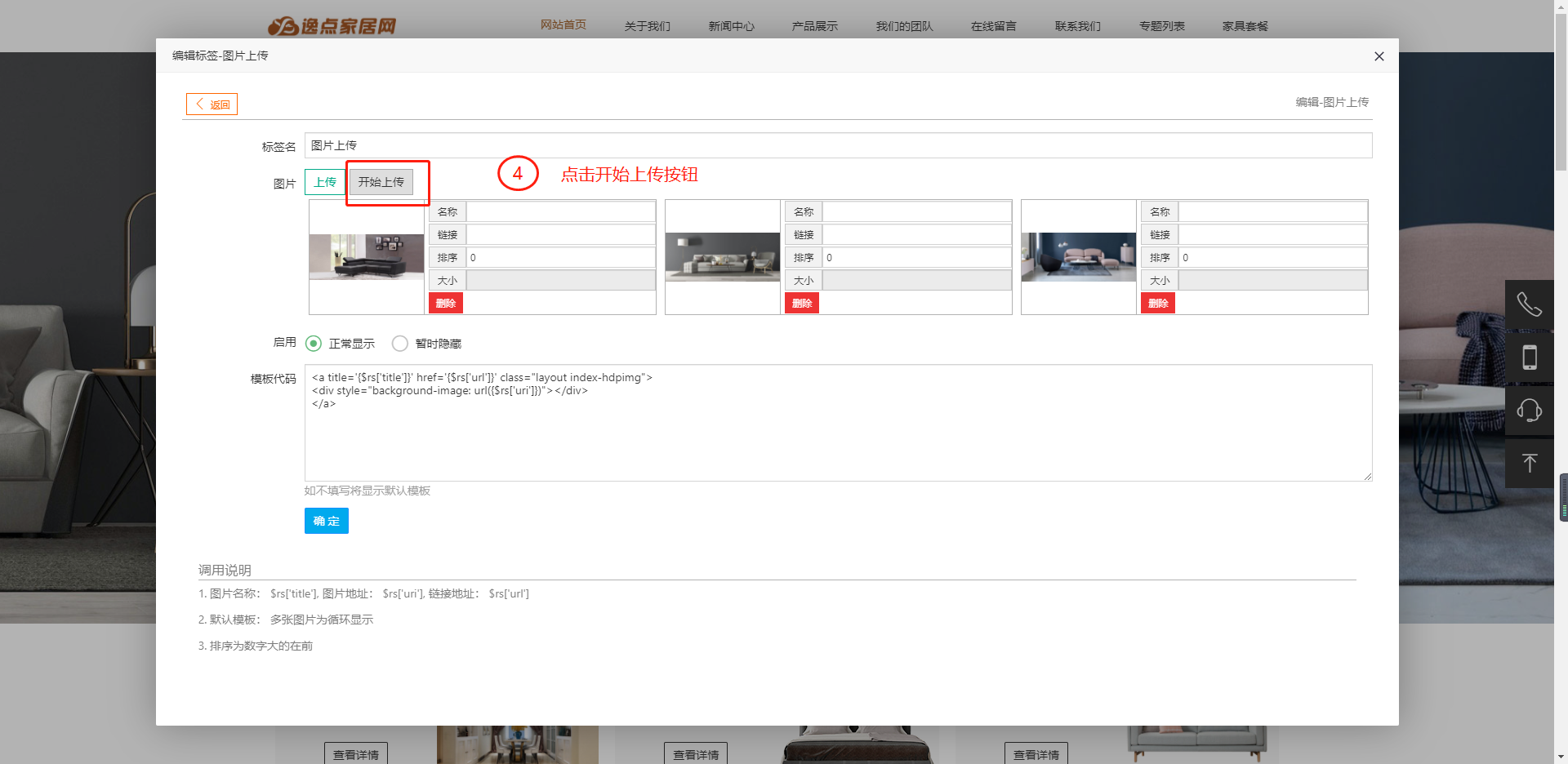The height and width of the screenshot is (764, 1568).
Task: Select the 正常显示 radio option
Action: [x=340, y=344]
